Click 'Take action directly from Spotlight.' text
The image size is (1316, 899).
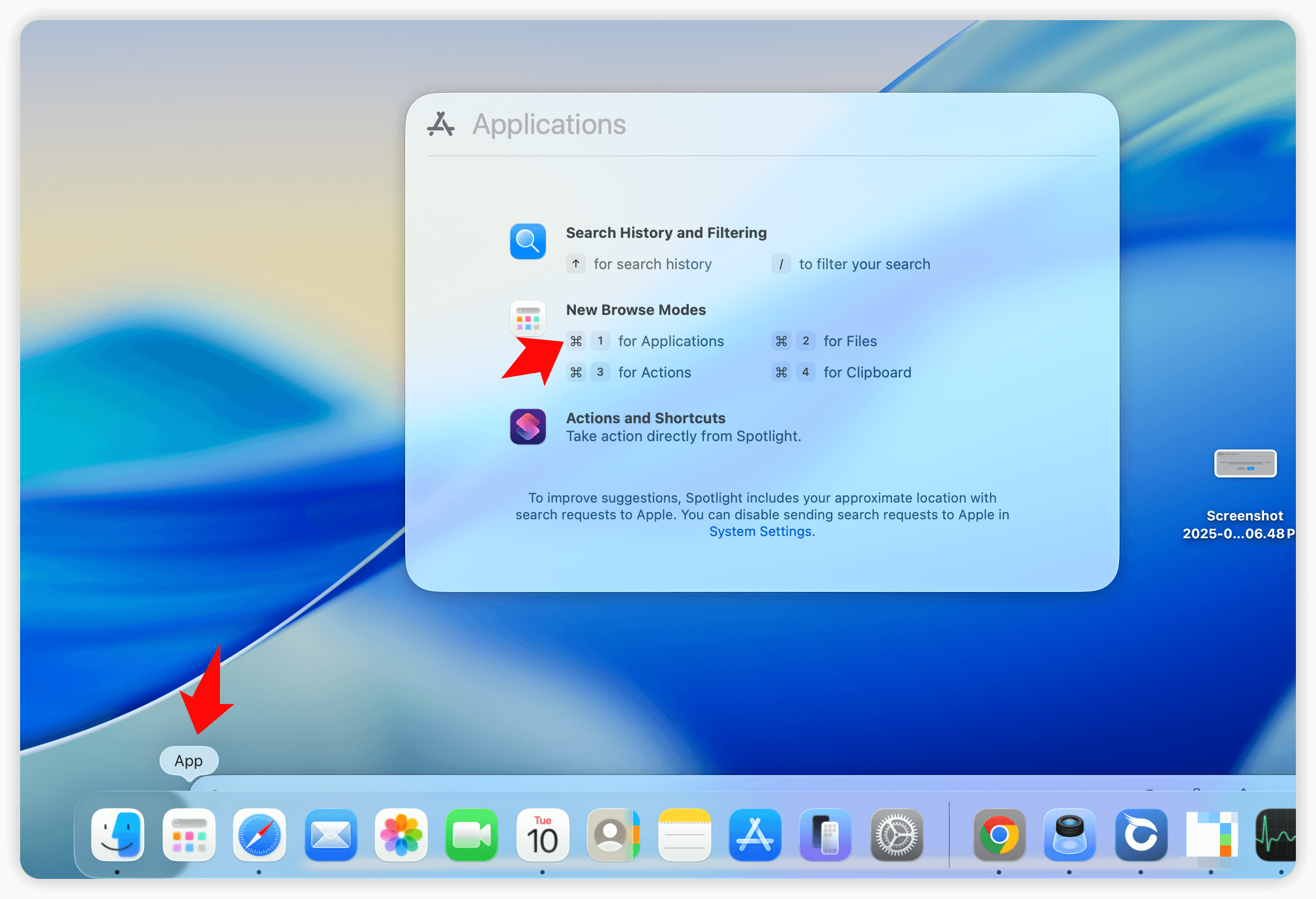point(684,436)
